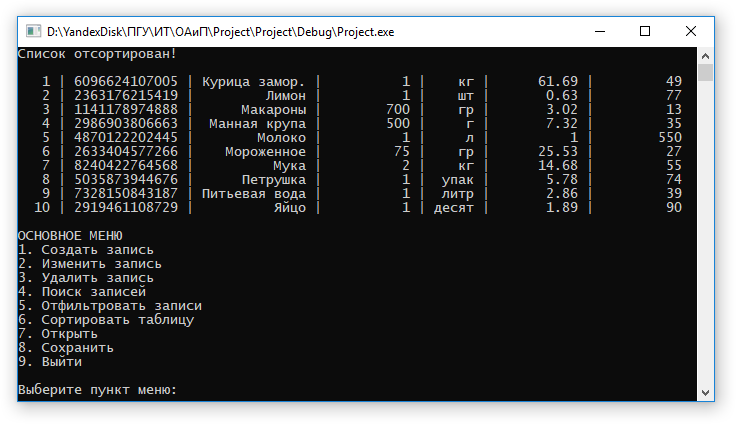Click menu line '7. Открыть'
Viewport: 736px width, 424px height.
[58, 334]
